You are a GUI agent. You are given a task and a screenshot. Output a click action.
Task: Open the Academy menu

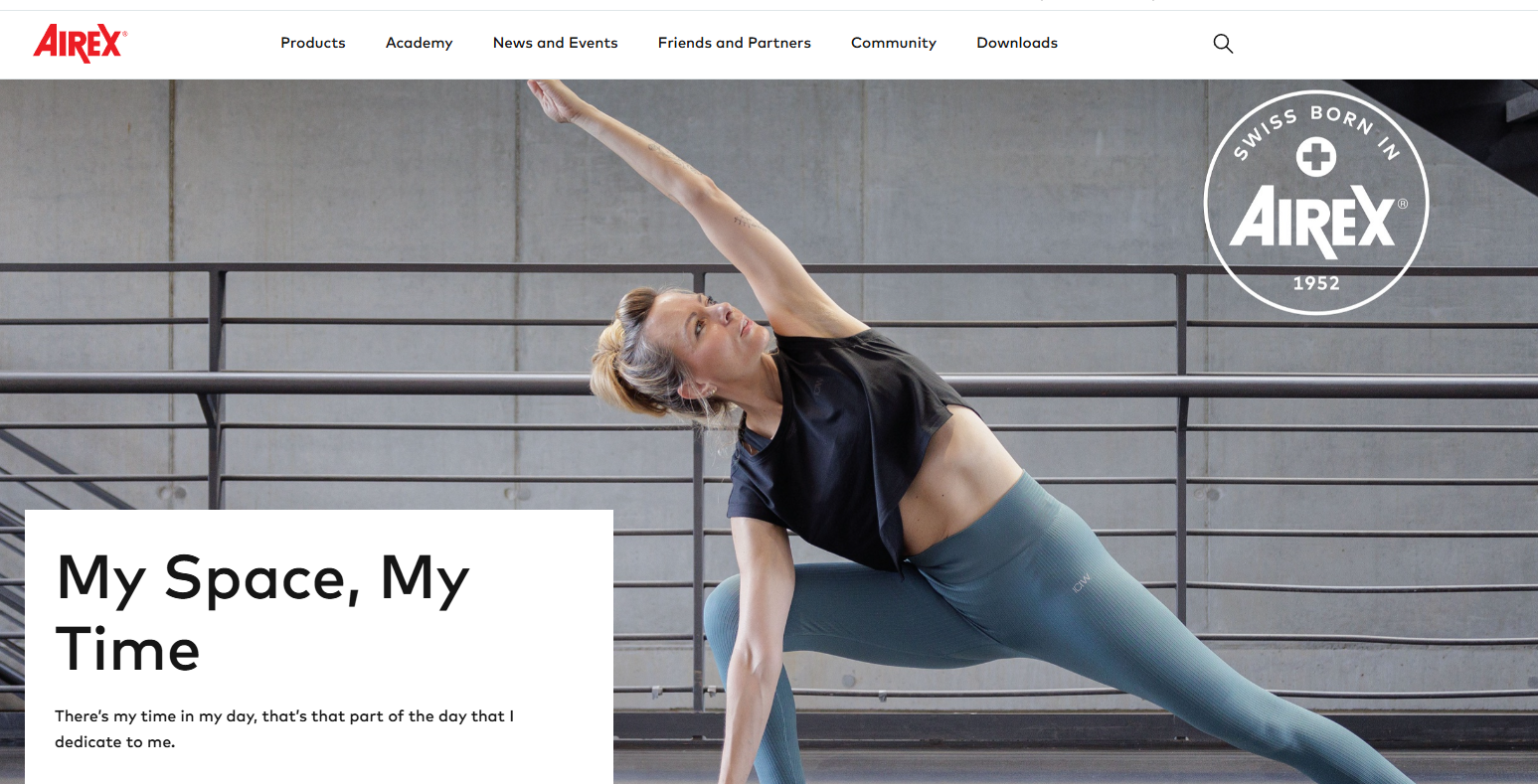[x=420, y=43]
